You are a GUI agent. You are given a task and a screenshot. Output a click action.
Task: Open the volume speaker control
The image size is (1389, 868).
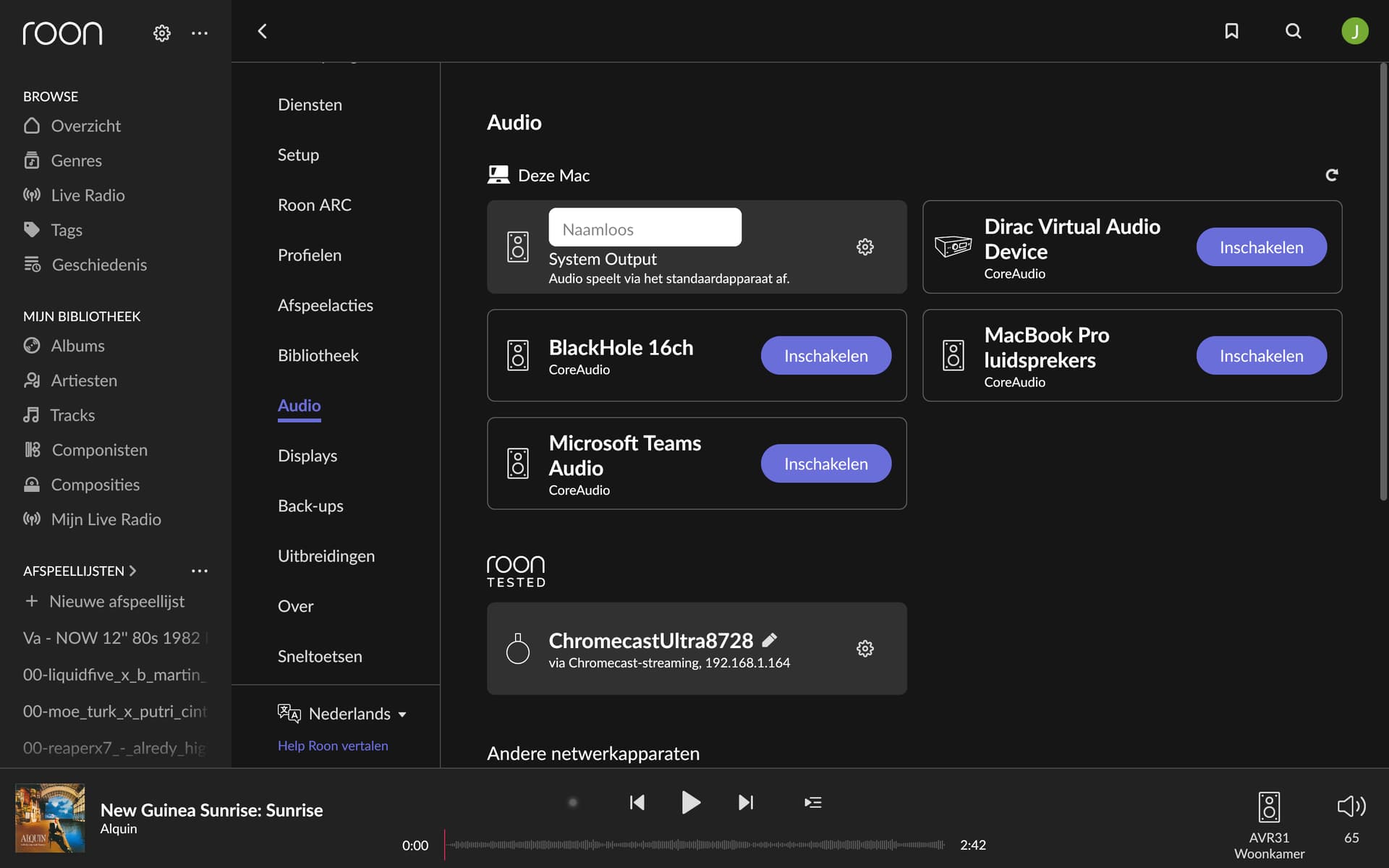(1351, 806)
